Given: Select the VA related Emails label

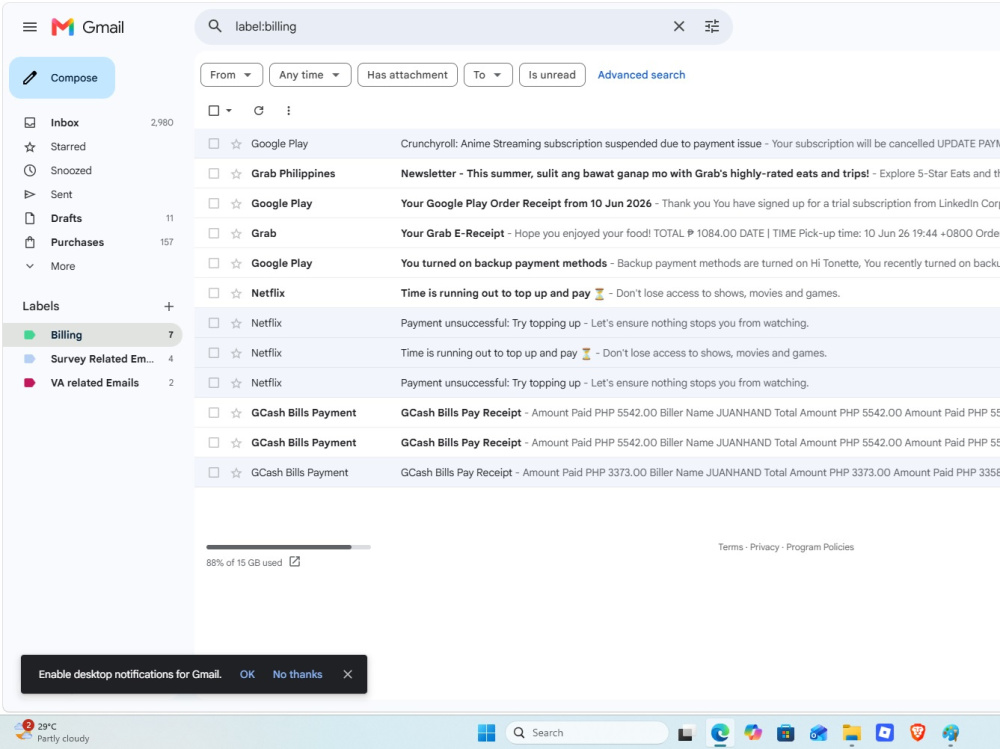Looking at the screenshot, I should coord(92,383).
